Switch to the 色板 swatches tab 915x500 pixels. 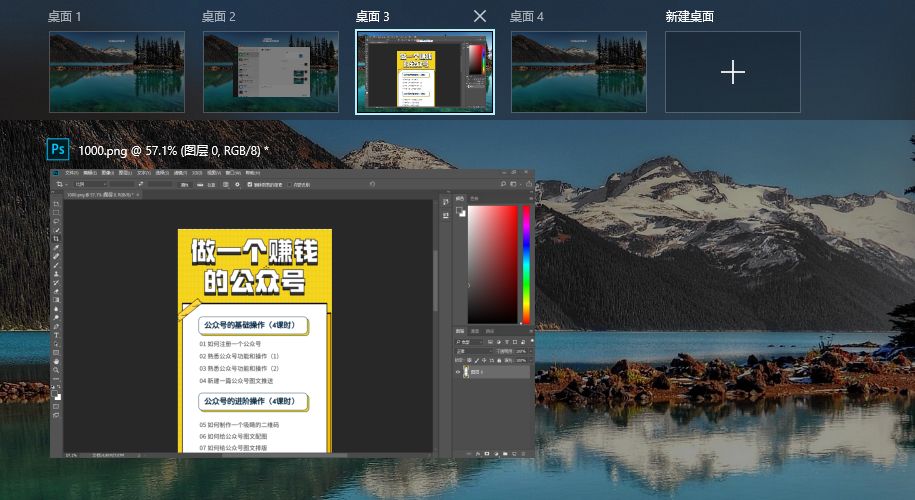tap(474, 198)
